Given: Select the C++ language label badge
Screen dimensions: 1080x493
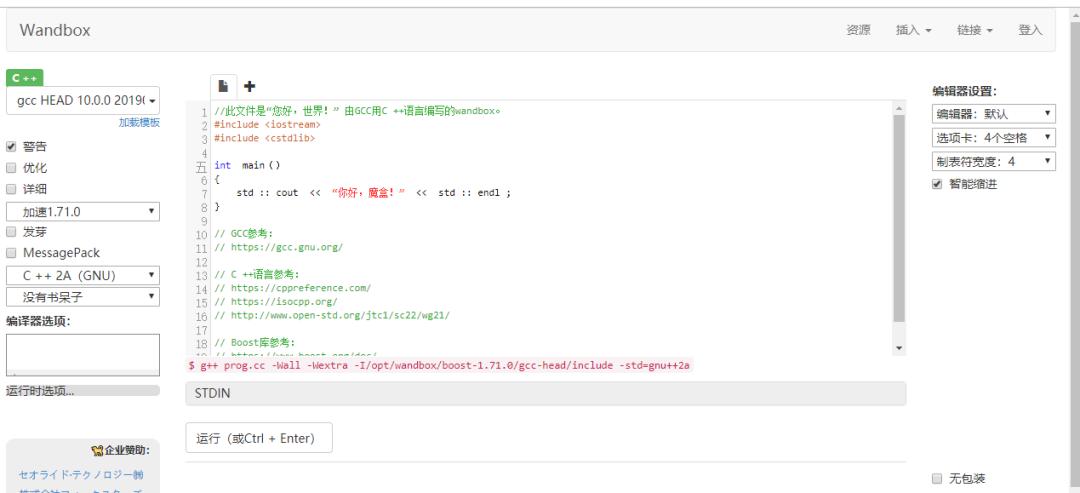Looking at the screenshot, I should pyautogui.click(x=25, y=78).
